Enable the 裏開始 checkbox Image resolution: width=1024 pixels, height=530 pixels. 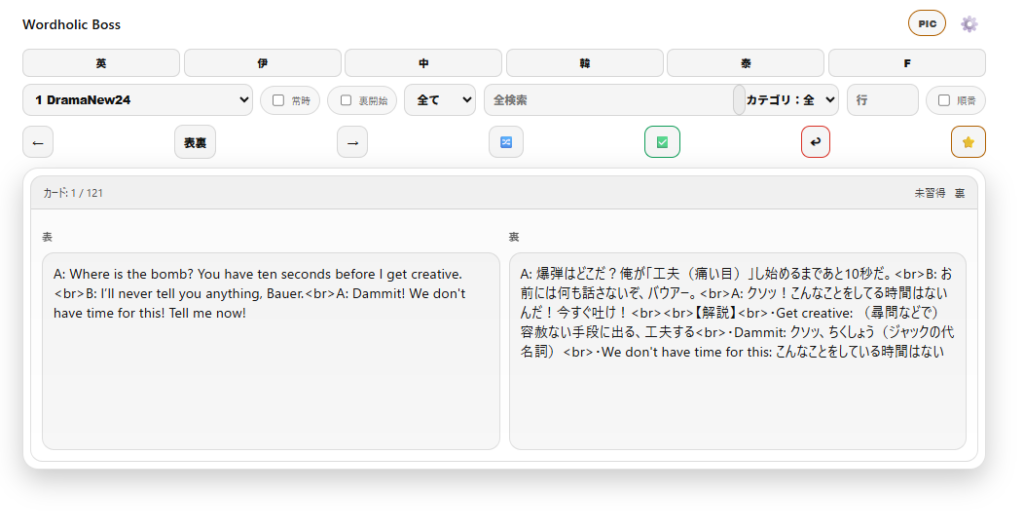(346, 100)
